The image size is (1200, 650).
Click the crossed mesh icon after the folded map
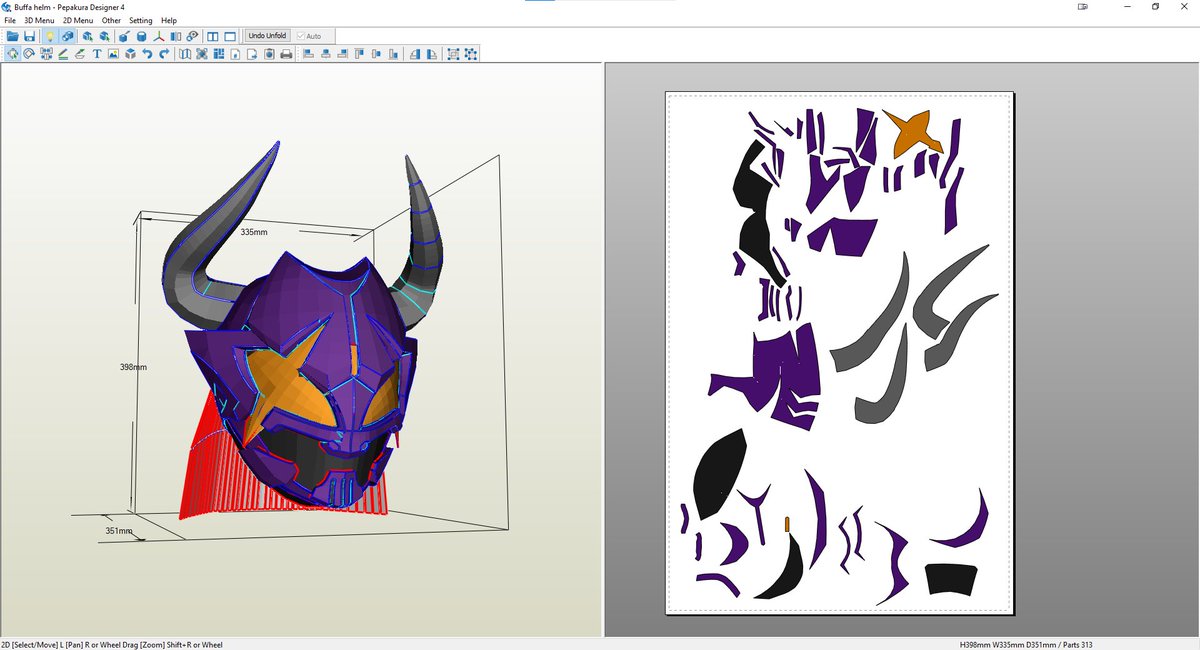201,53
